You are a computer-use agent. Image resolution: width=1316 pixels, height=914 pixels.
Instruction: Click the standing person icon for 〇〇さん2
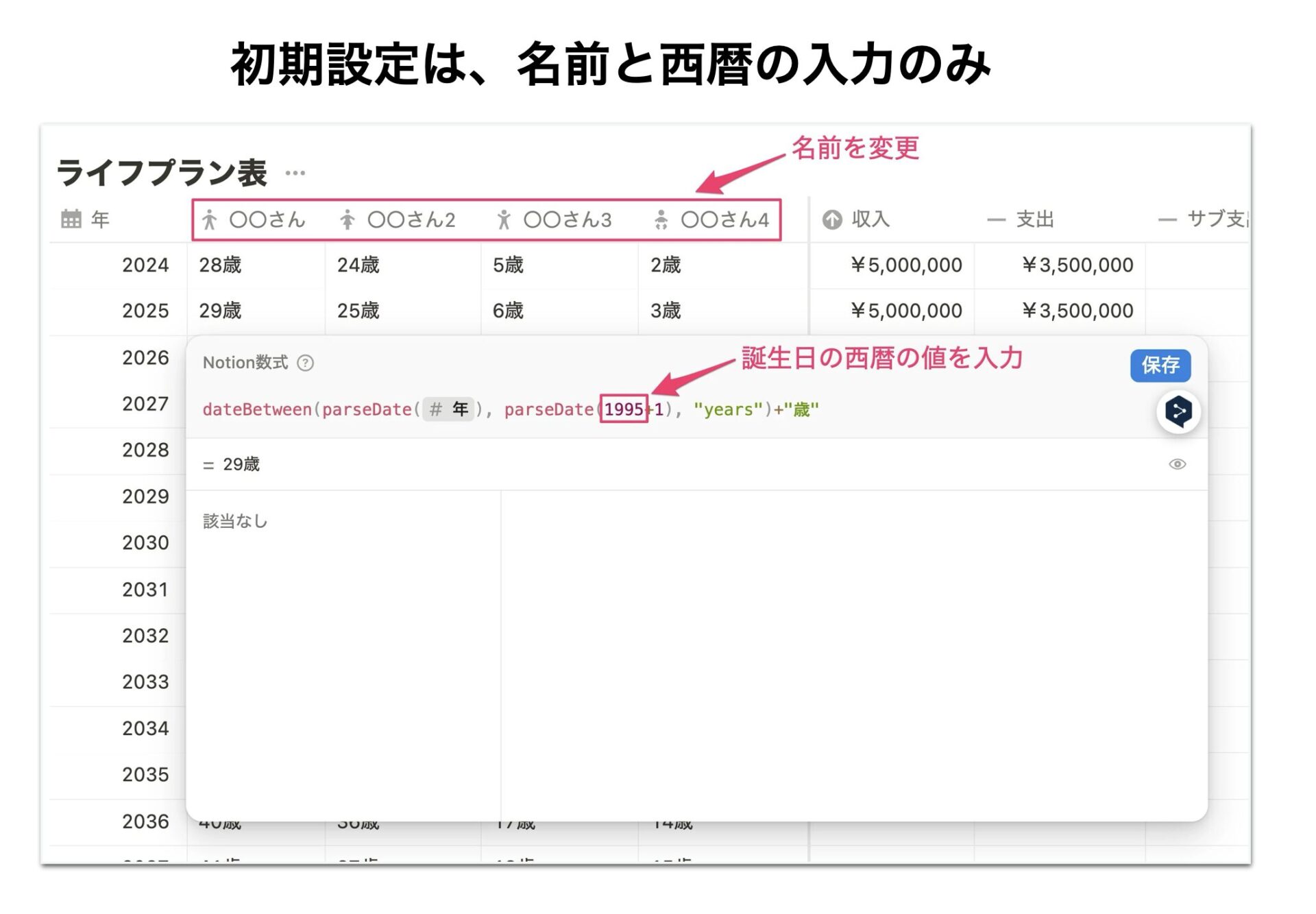pyautogui.click(x=348, y=219)
